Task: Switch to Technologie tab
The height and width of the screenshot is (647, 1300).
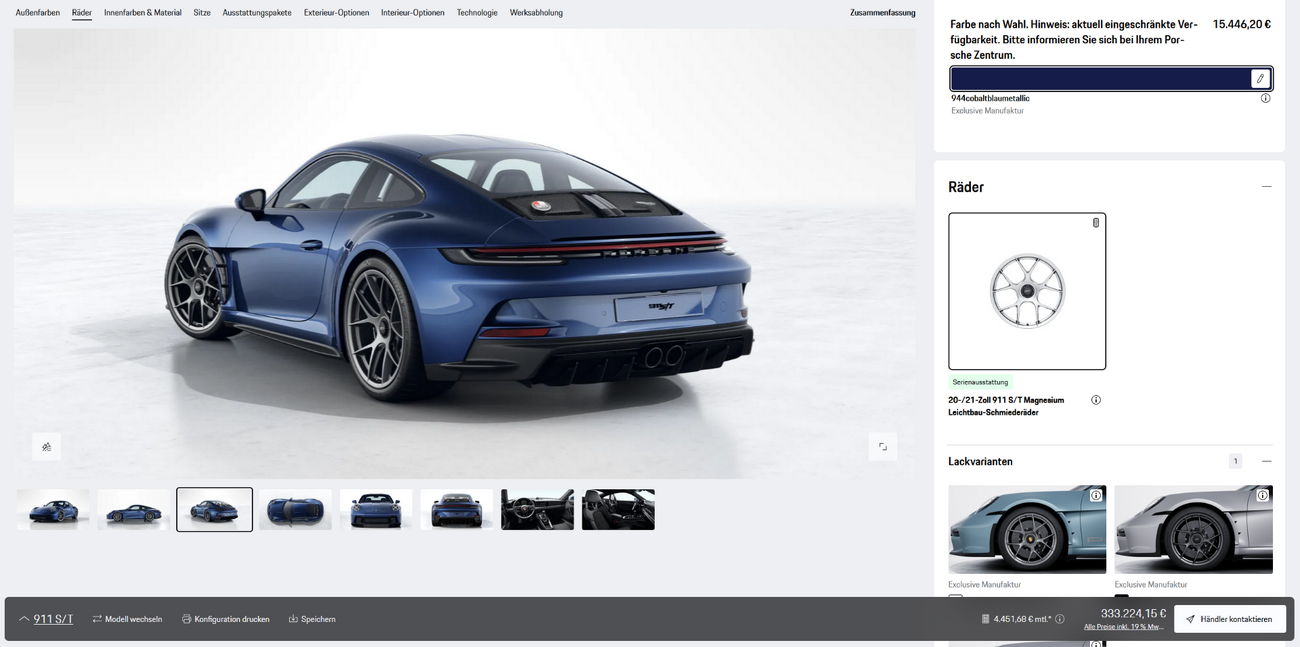Action: 477,13
